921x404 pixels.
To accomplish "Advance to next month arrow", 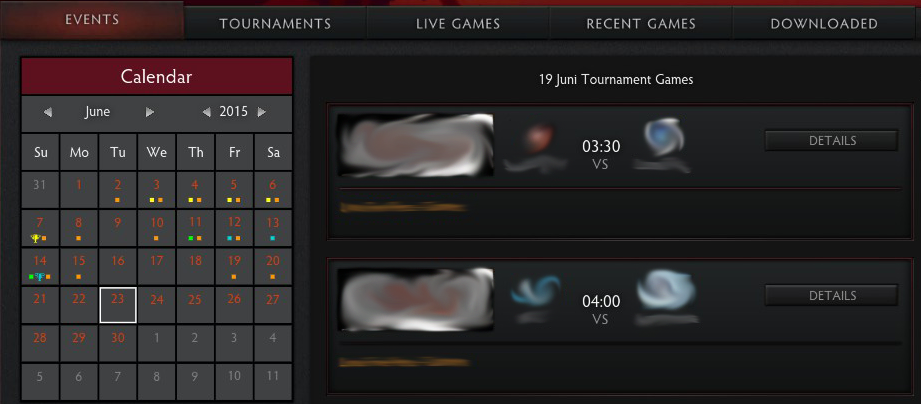I will coord(150,112).
